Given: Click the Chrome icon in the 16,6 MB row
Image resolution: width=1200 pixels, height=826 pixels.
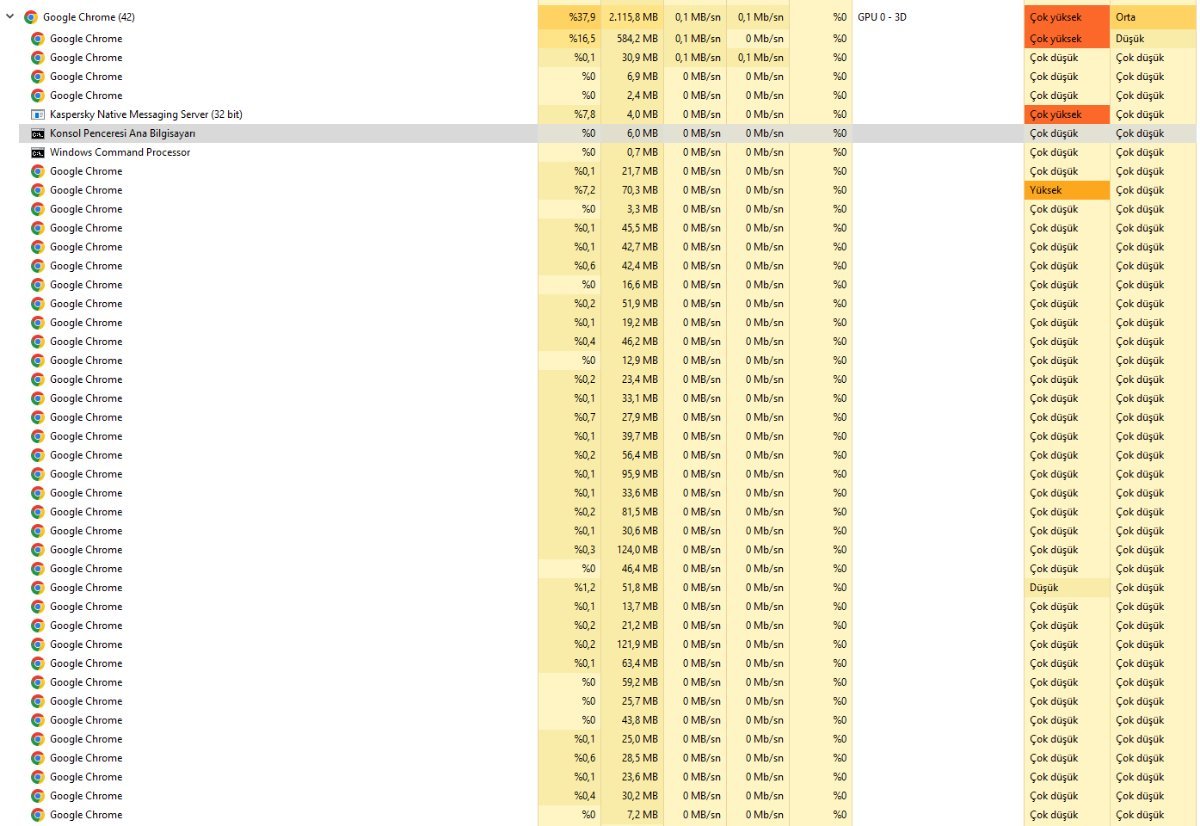Looking at the screenshot, I should pyautogui.click(x=38, y=285).
